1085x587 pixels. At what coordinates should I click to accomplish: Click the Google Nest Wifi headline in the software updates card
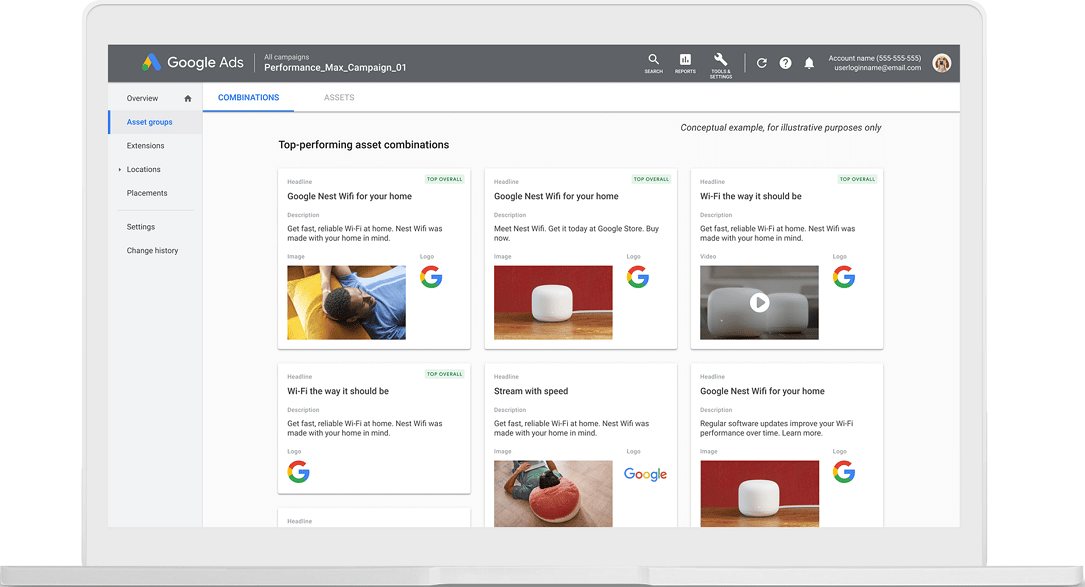point(763,391)
